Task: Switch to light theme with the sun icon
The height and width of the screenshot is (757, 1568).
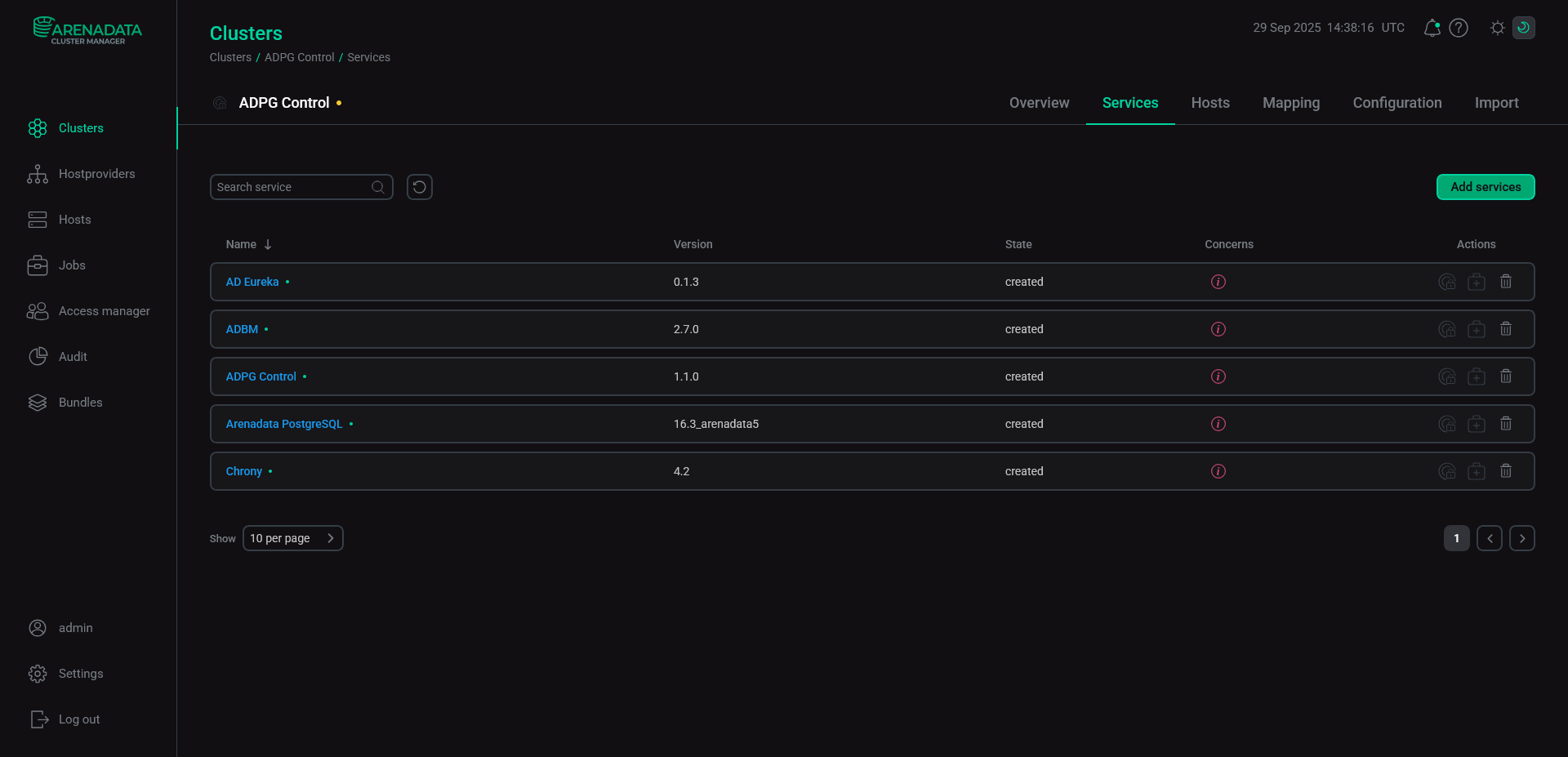Action: [1497, 27]
